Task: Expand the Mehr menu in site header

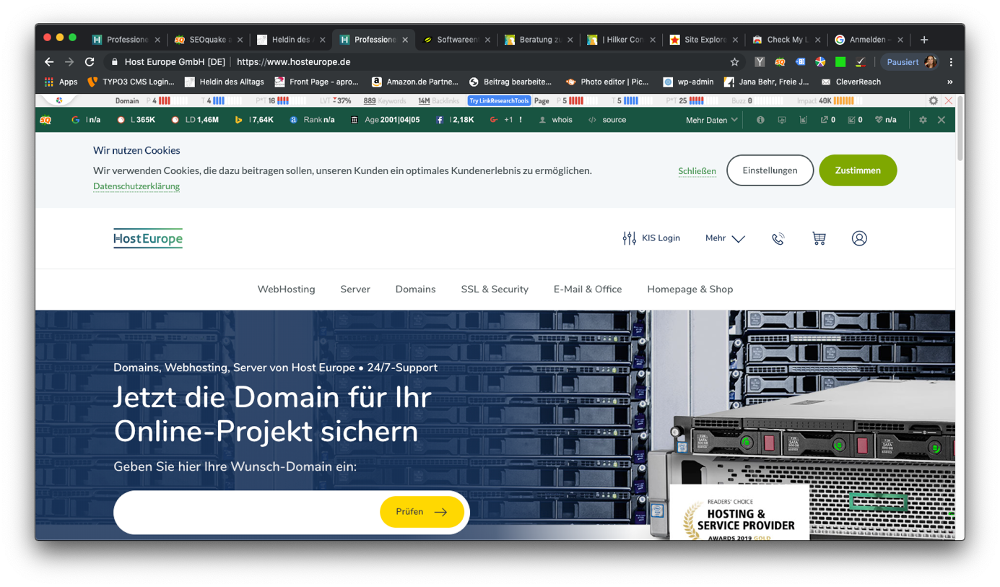Action: [x=725, y=239]
